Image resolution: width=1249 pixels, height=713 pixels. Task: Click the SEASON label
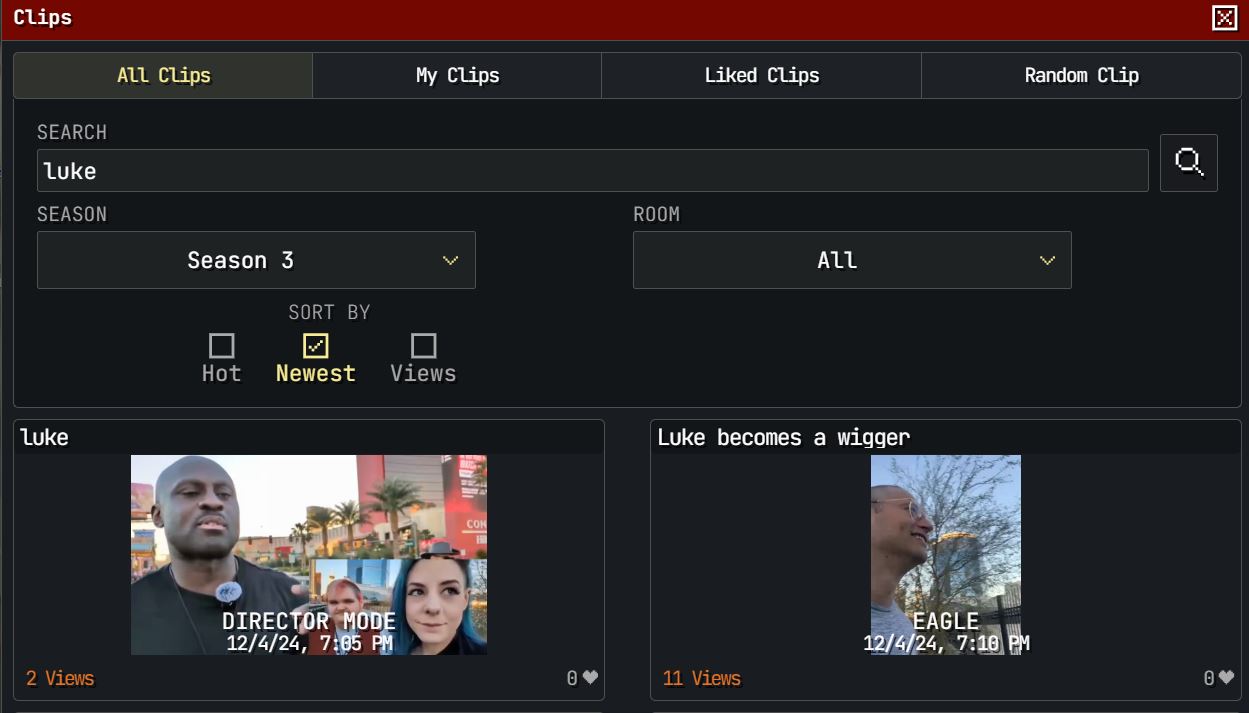point(72,214)
